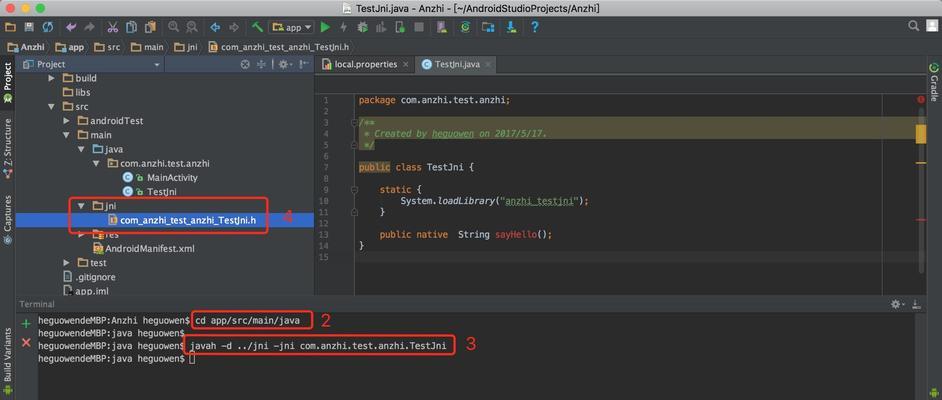Click the Debug bug icon
This screenshot has width=942, height=400.
click(x=362, y=27)
